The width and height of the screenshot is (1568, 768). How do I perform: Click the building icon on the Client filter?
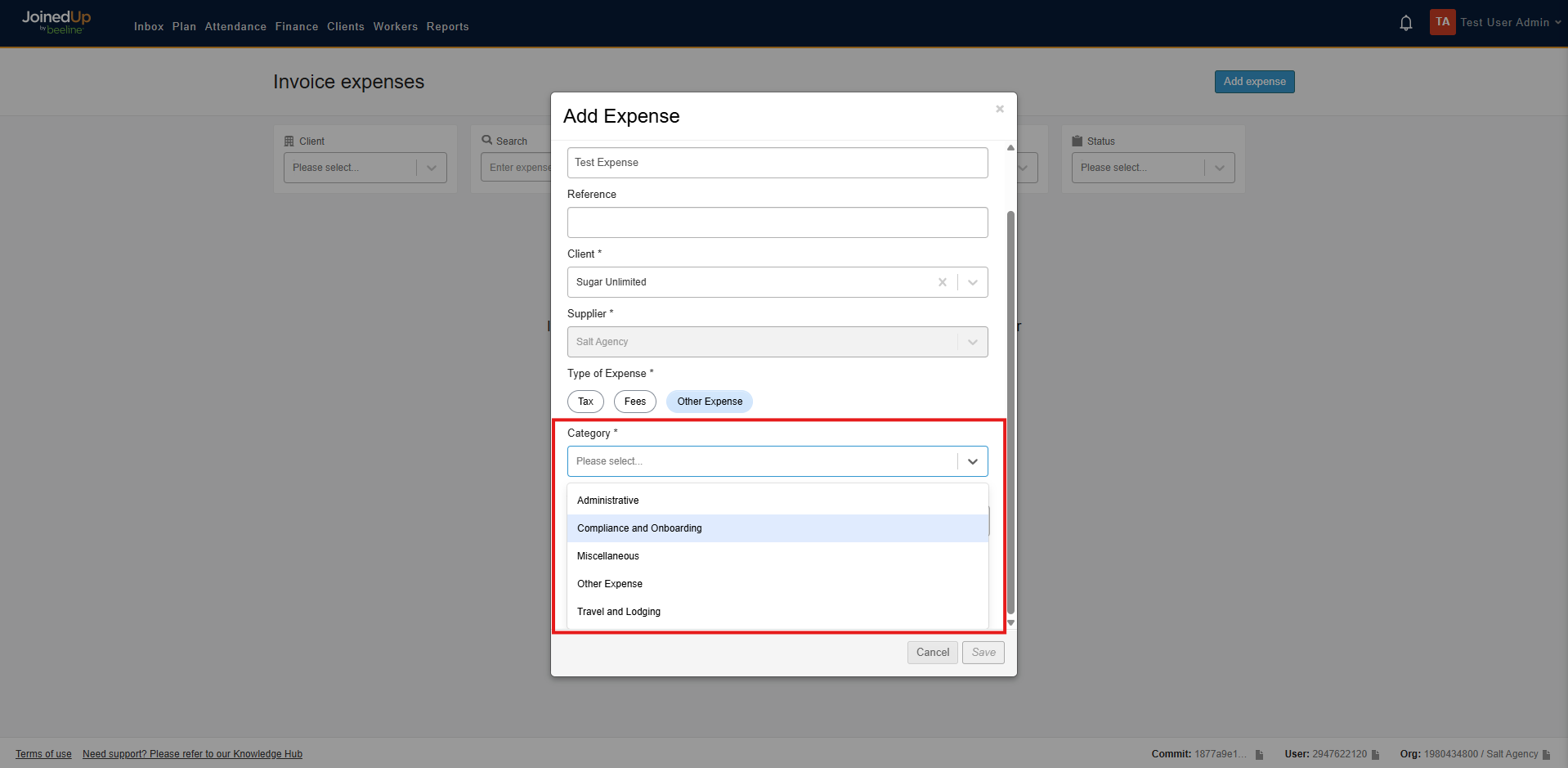tap(290, 140)
